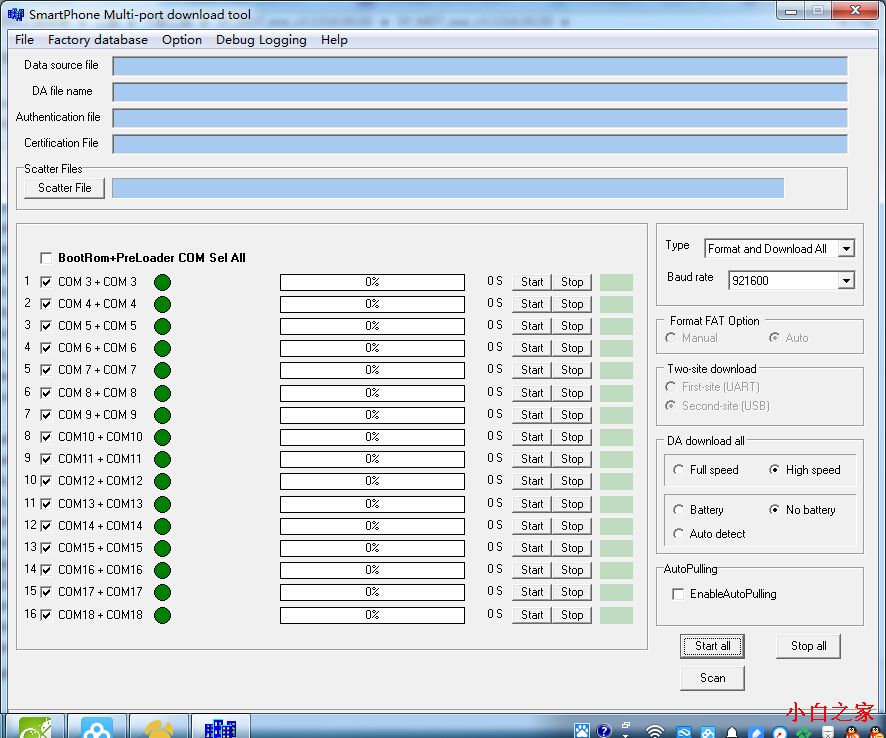Click the Stop all button
The height and width of the screenshot is (738, 886).
808,646
